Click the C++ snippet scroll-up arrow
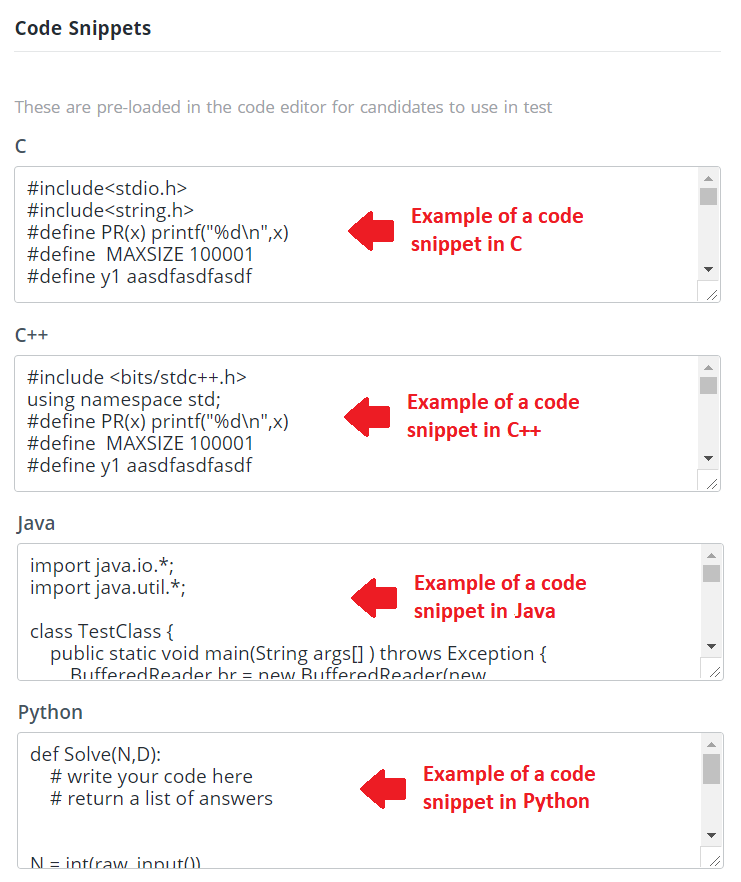The image size is (741, 882). [710, 367]
